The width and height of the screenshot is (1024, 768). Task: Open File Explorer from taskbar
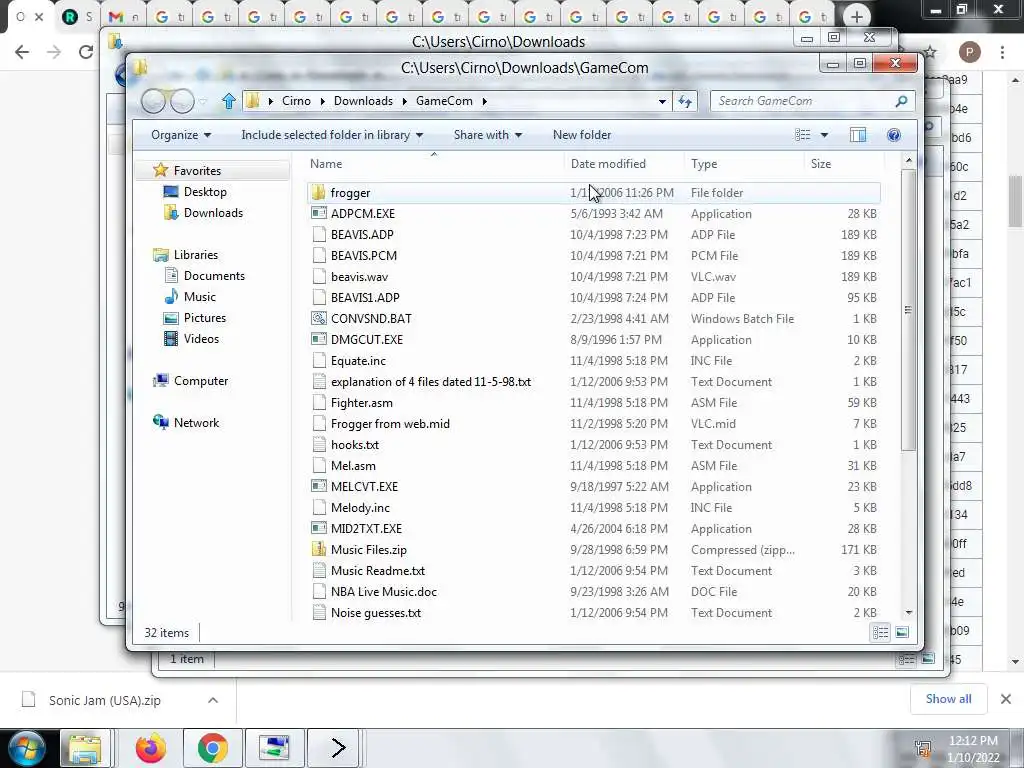pyautogui.click(x=85, y=748)
